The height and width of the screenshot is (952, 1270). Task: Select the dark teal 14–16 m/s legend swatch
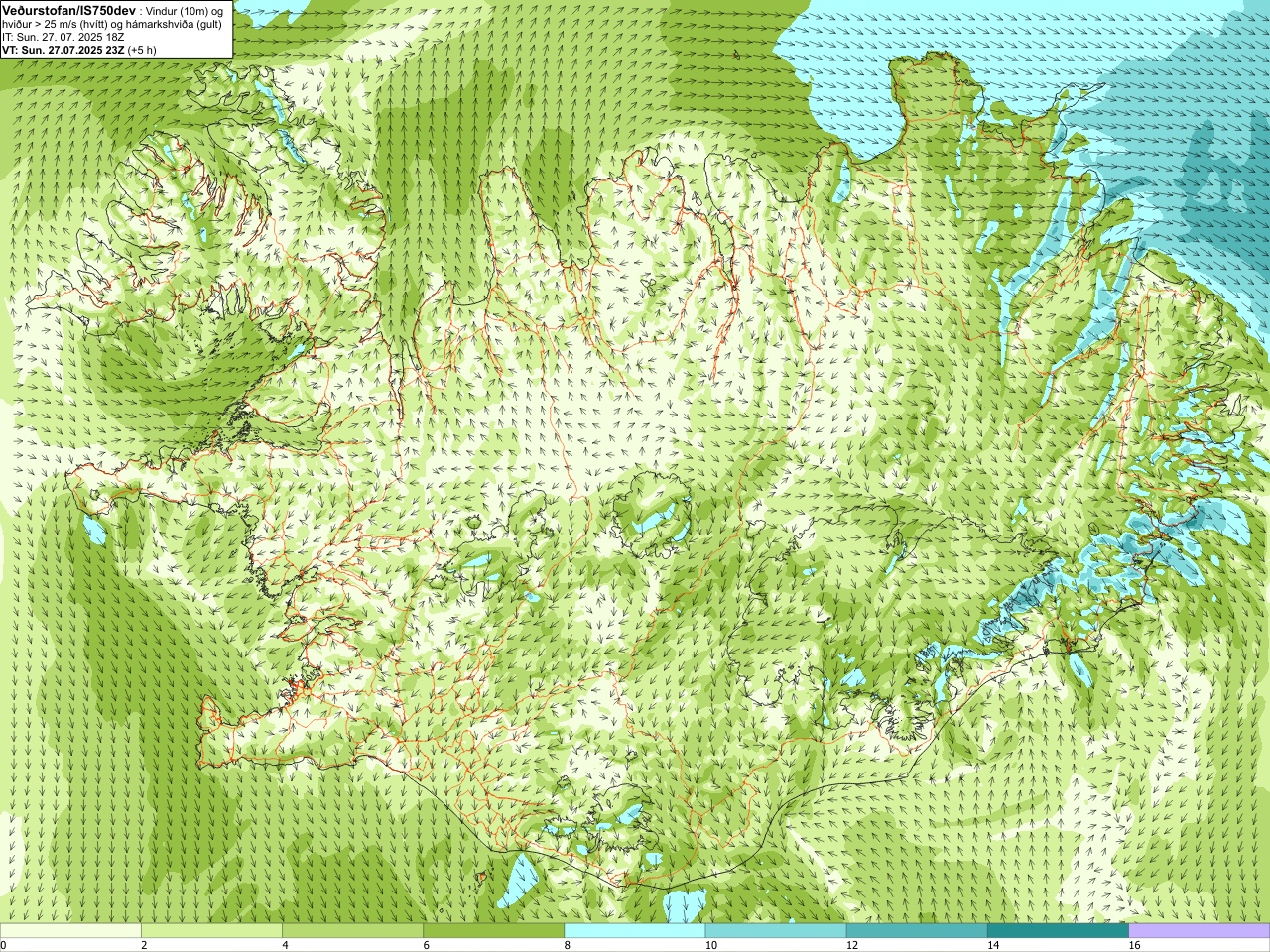[1058, 931]
